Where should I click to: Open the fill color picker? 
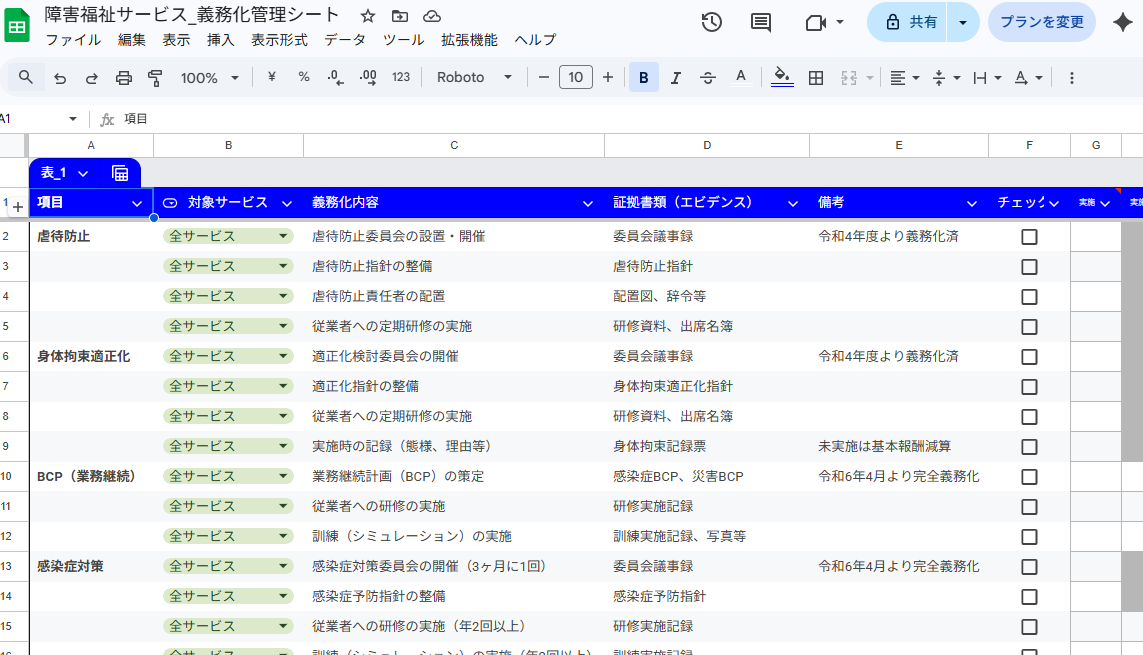click(x=782, y=78)
